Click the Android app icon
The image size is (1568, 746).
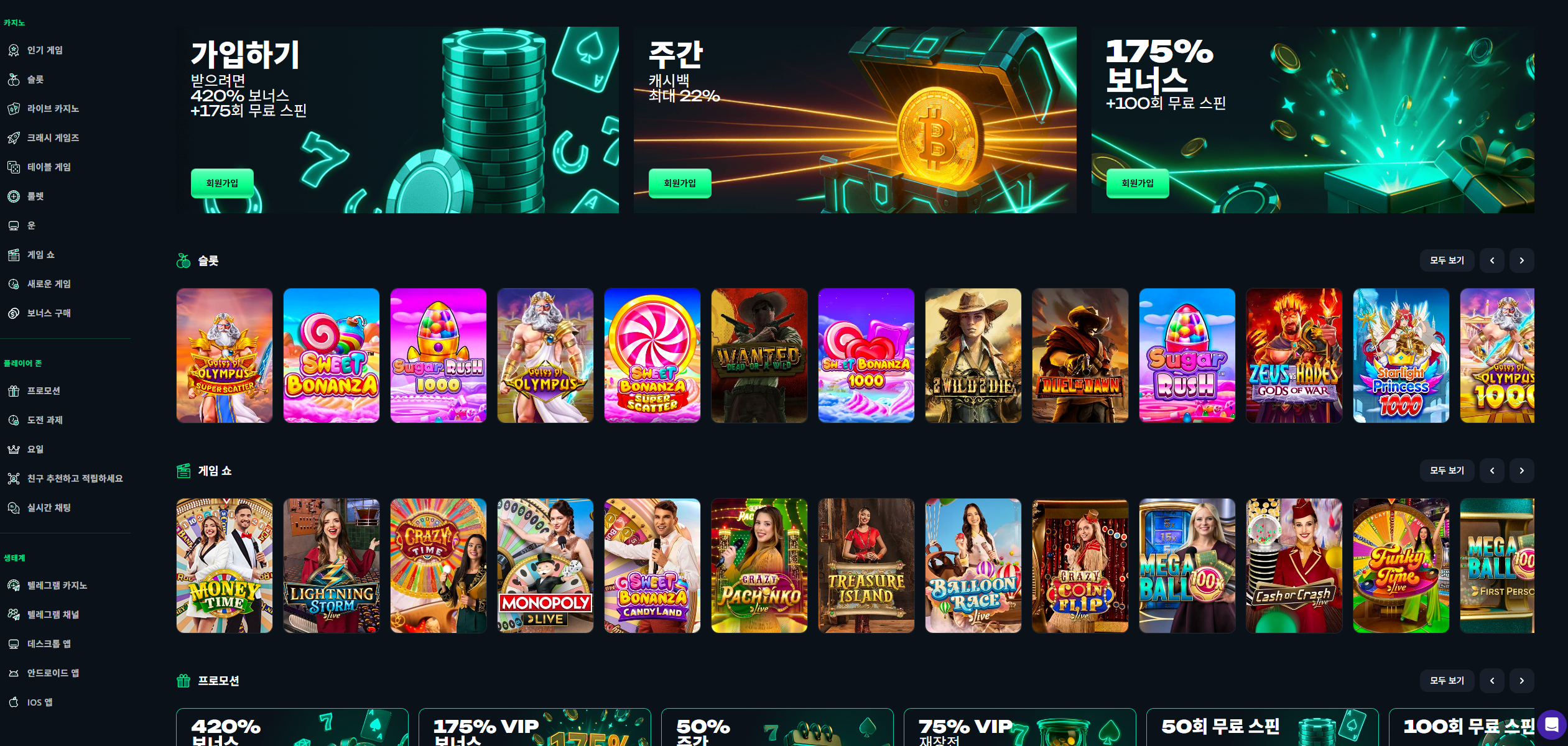14,673
